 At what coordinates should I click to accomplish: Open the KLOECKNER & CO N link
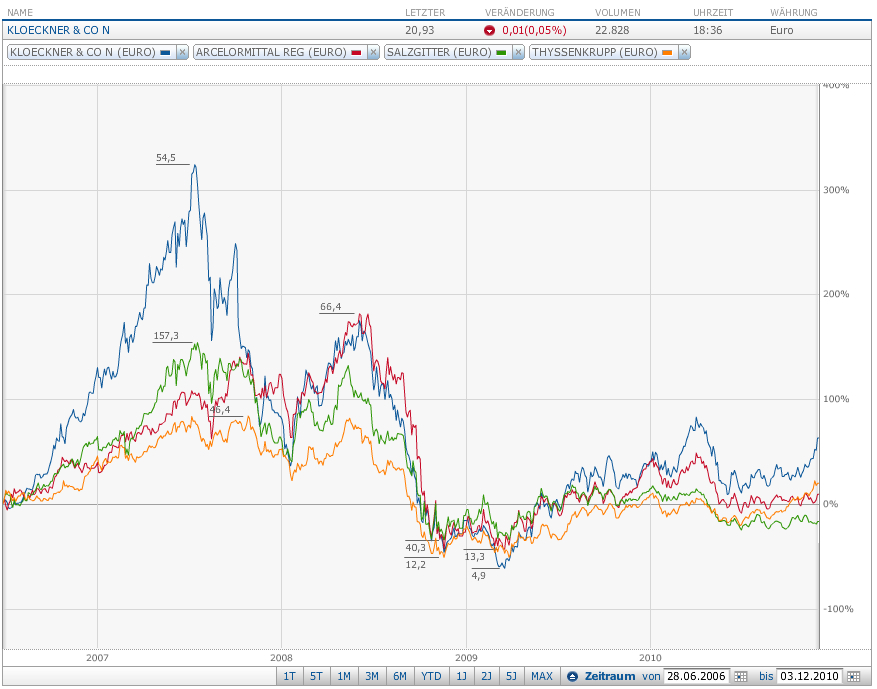[58, 31]
